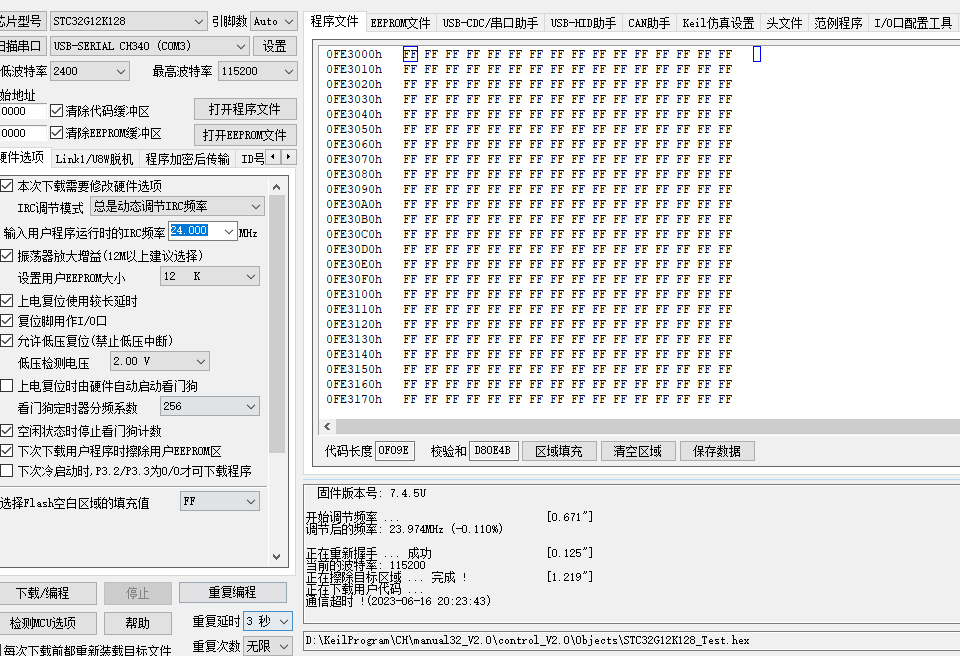The height and width of the screenshot is (656, 960).
Task: Open 重复延时 3 秒 dropdown
Action: [268, 621]
